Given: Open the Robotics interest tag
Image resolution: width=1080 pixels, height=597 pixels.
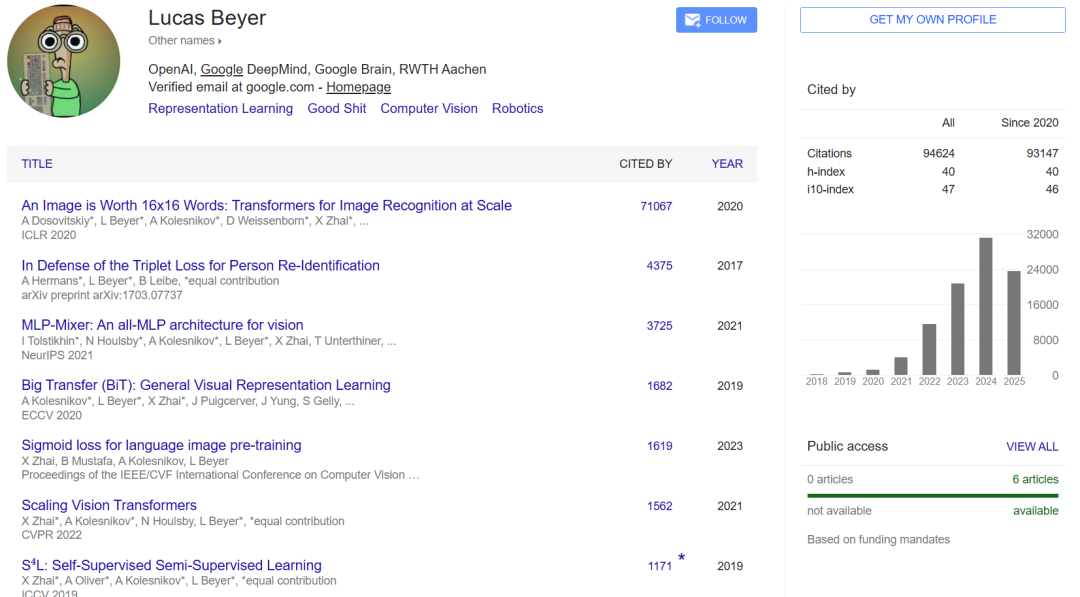Looking at the screenshot, I should 517,108.
